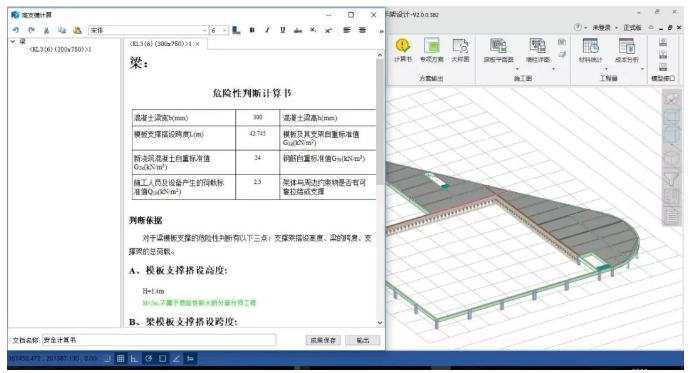Expand the 墙柱详图 dropdown arrow
The width and height of the screenshot is (690, 373).
553,69
